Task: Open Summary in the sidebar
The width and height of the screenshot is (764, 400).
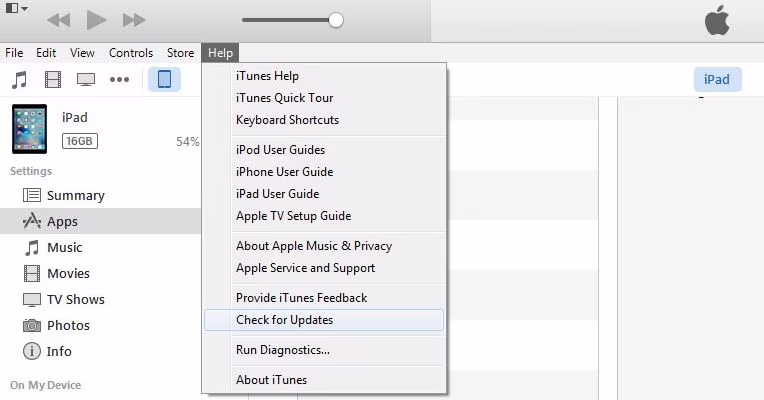Action: pos(75,196)
